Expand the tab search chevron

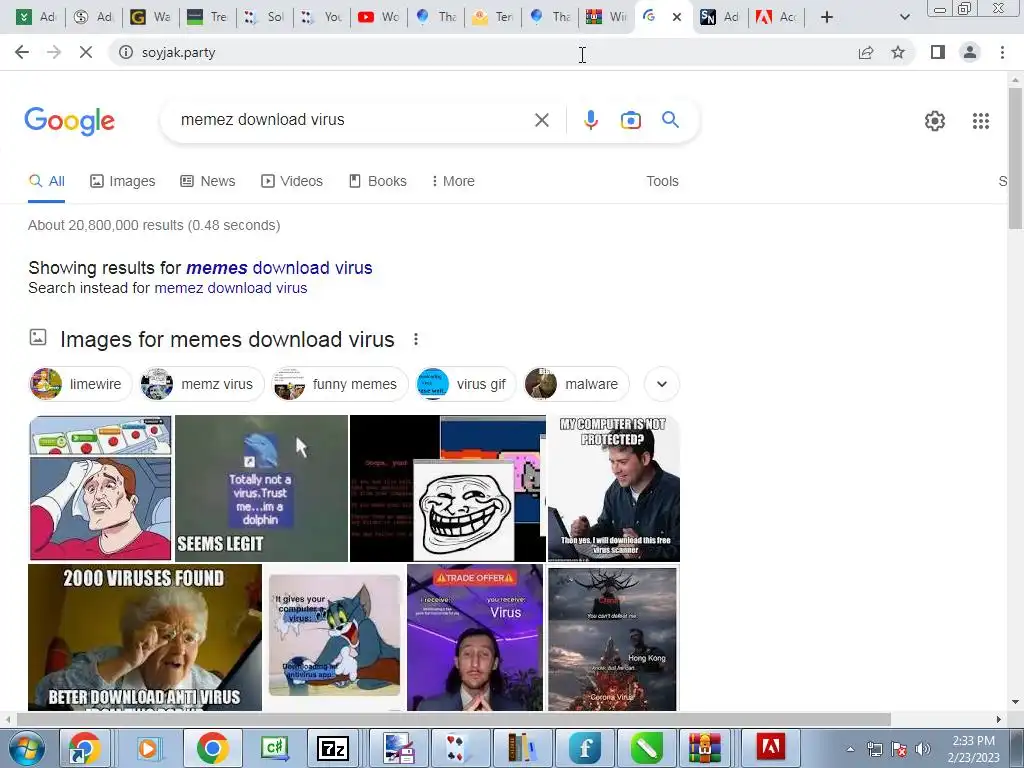(x=904, y=17)
